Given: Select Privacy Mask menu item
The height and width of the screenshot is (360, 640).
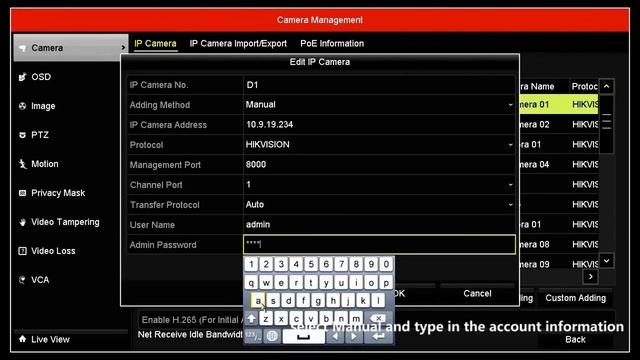Looking at the screenshot, I should [58, 193].
